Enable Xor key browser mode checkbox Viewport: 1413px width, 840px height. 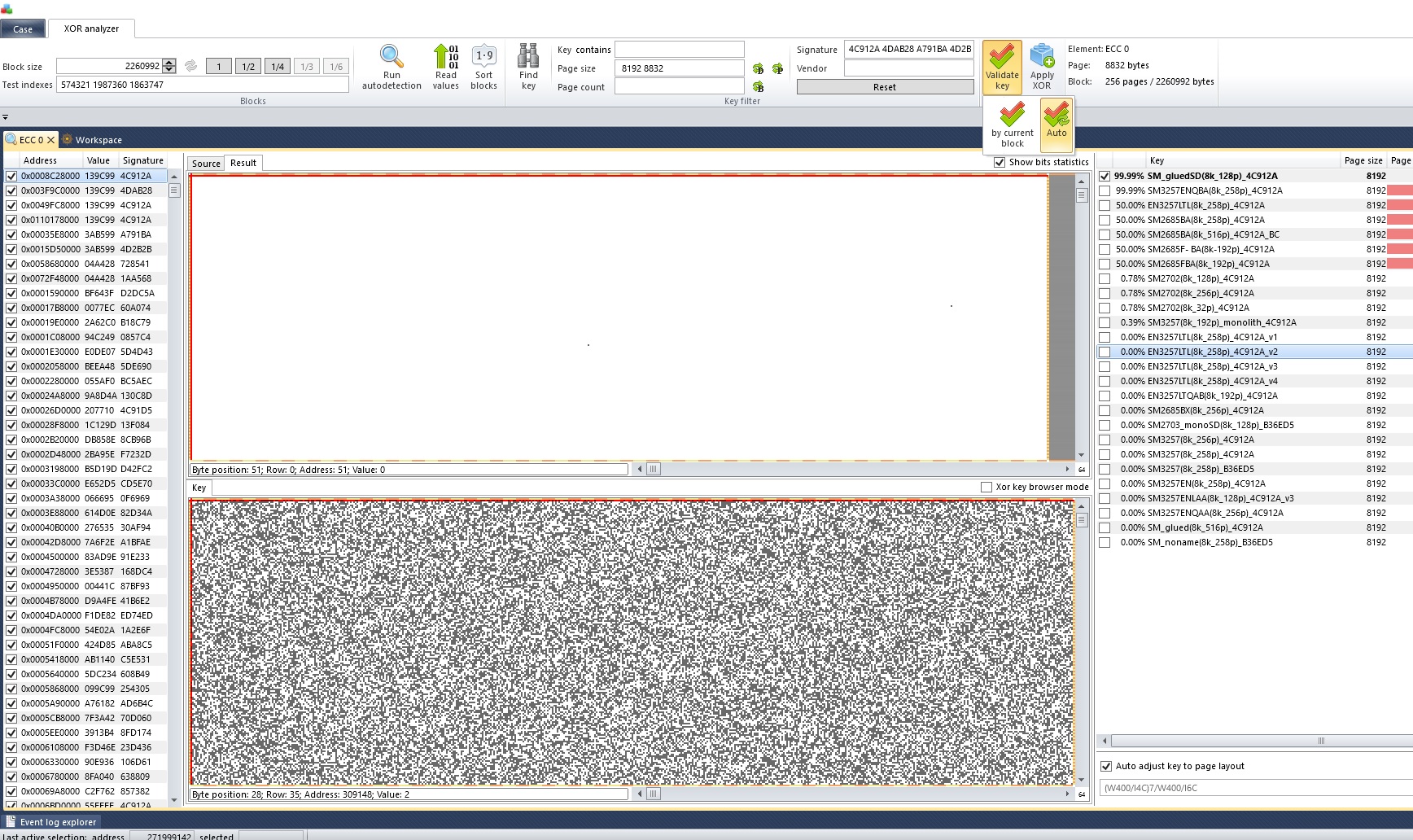pos(986,487)
